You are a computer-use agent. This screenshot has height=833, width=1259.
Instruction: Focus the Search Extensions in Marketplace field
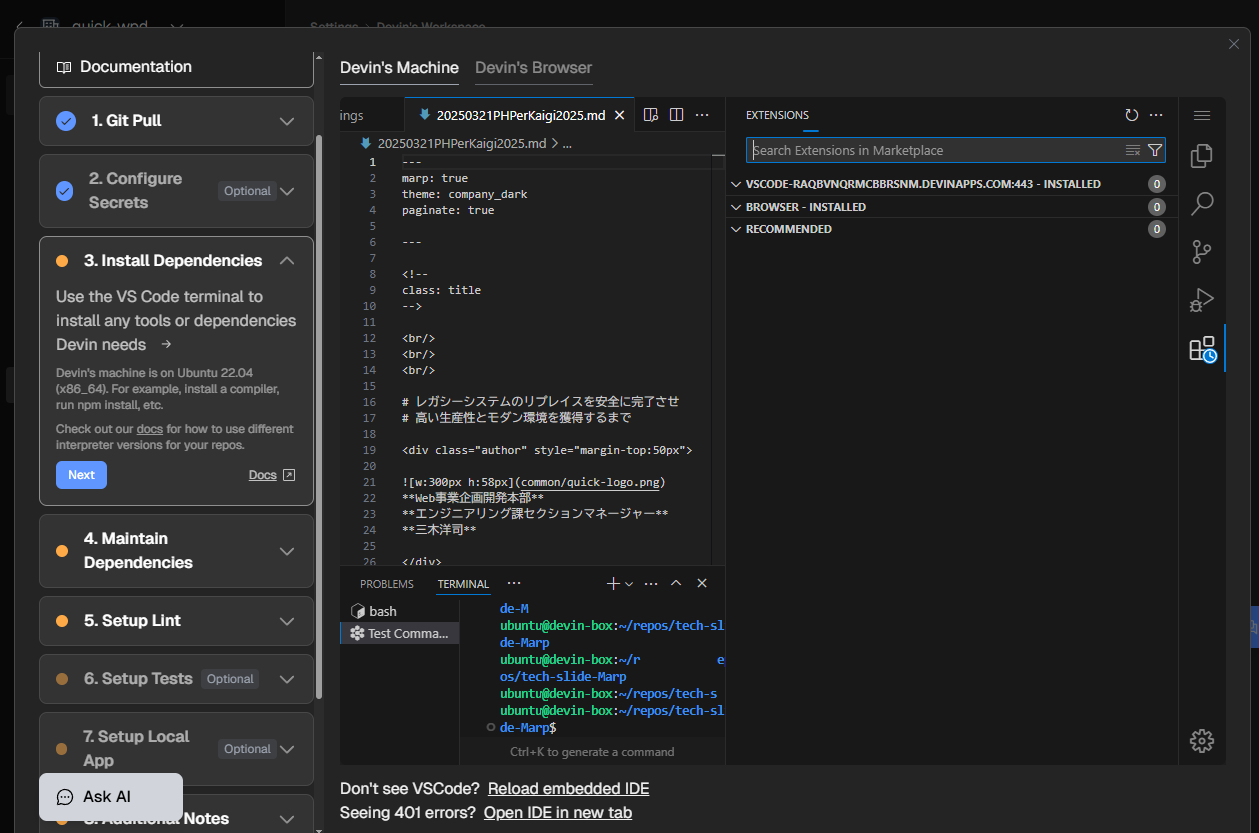pyautogui.click(x=935, y=150)
